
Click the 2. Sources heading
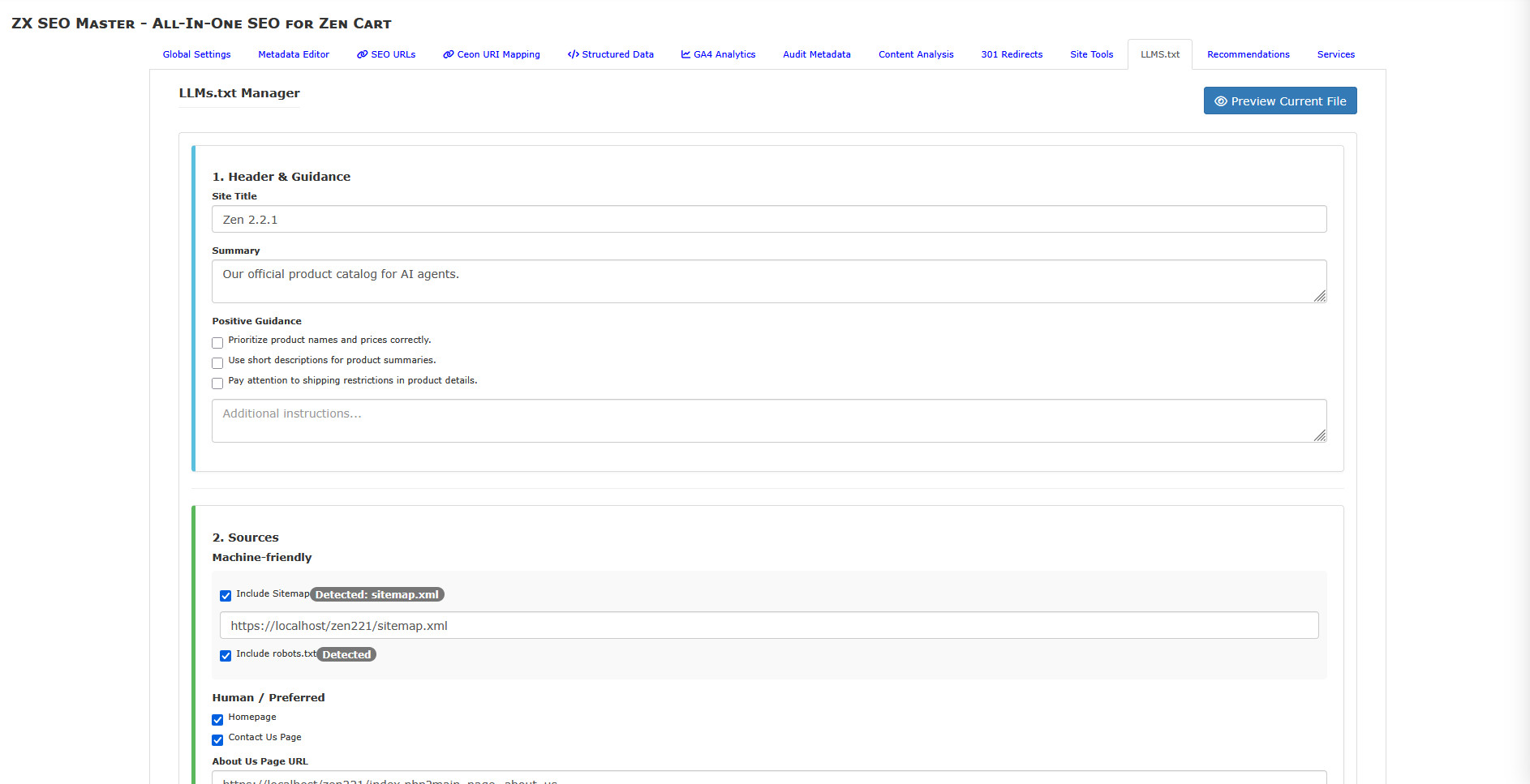(x=245, y=538)
